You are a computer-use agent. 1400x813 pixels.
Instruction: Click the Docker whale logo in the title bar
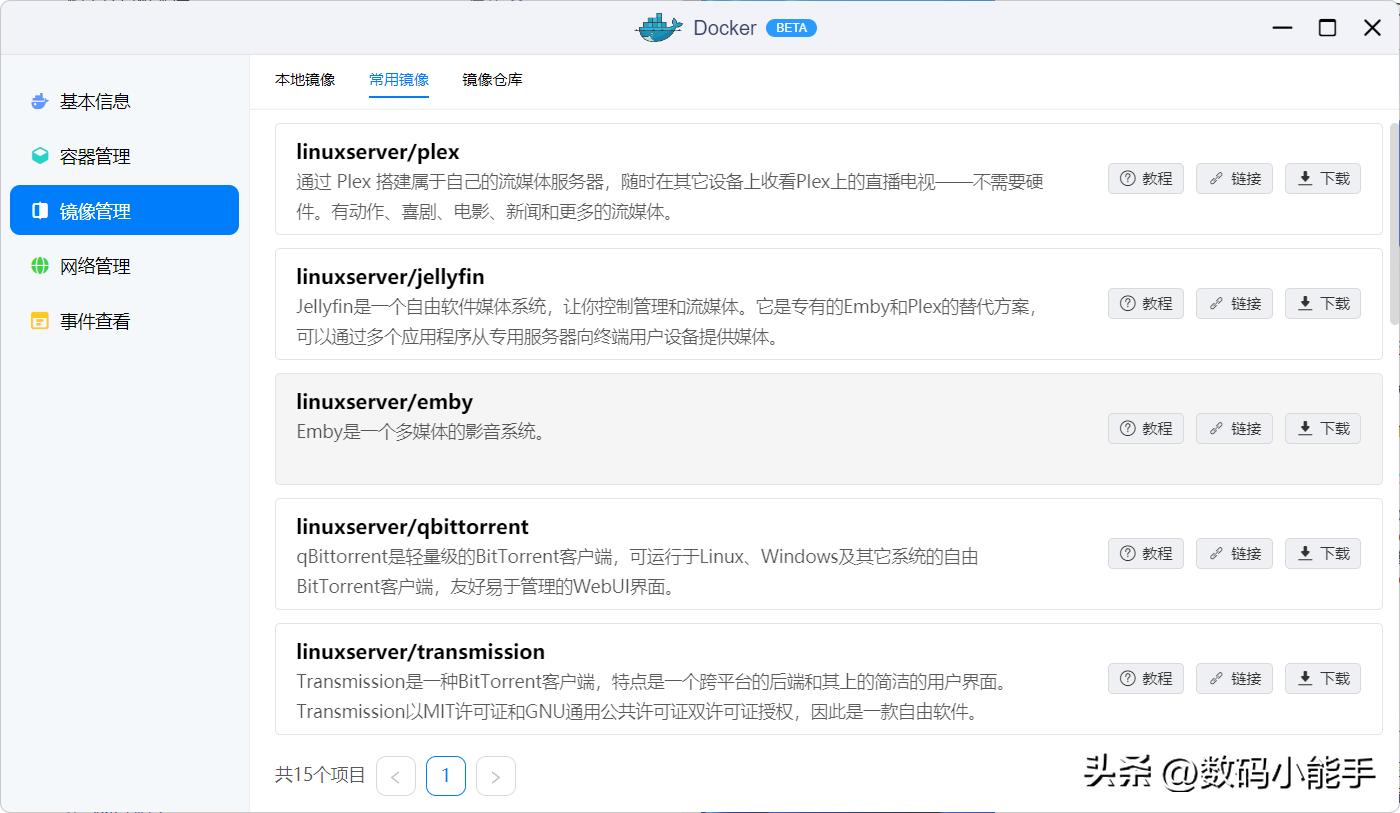tap(657, 27)
